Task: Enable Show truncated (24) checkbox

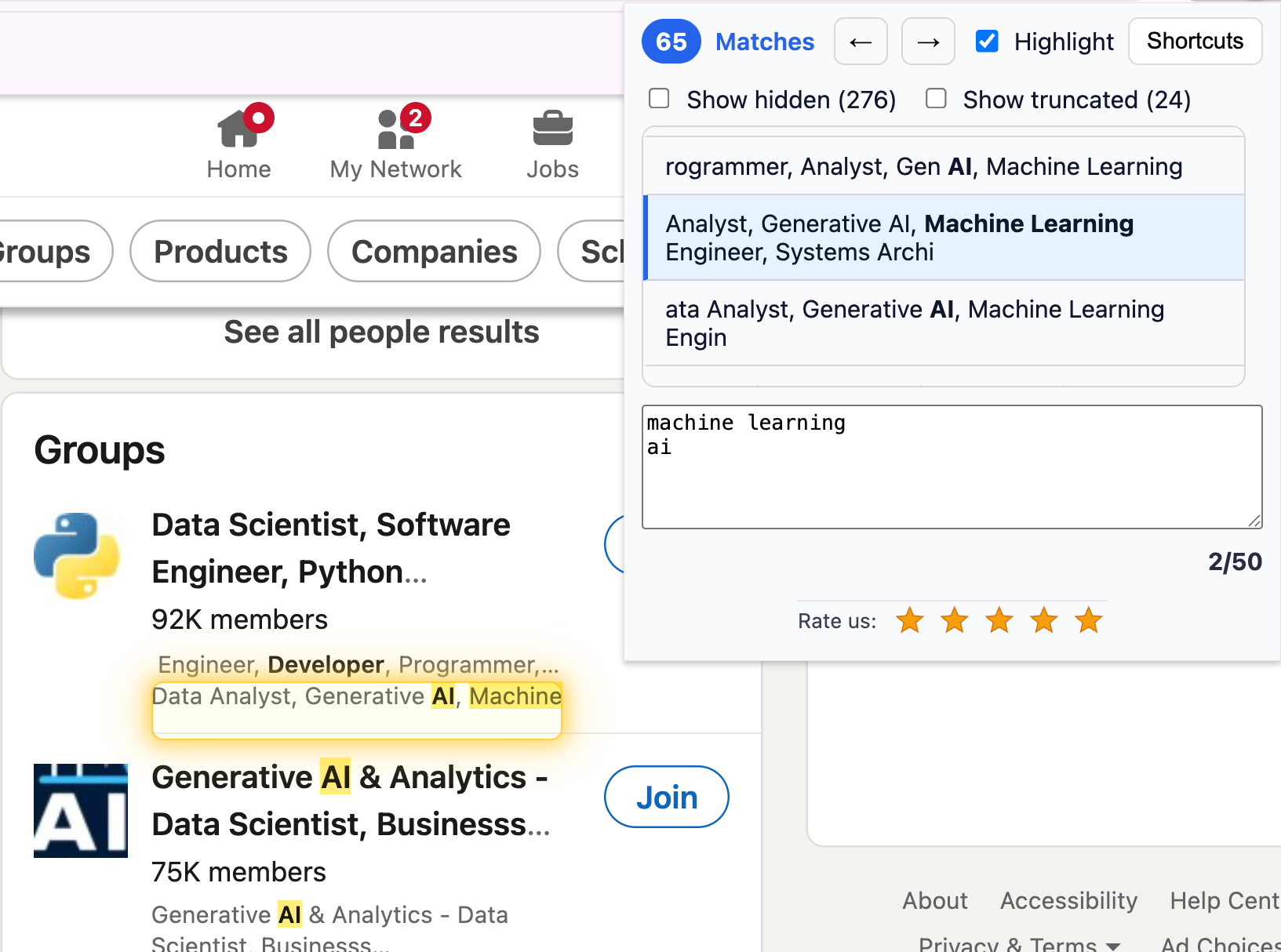Action: (936, 99)
